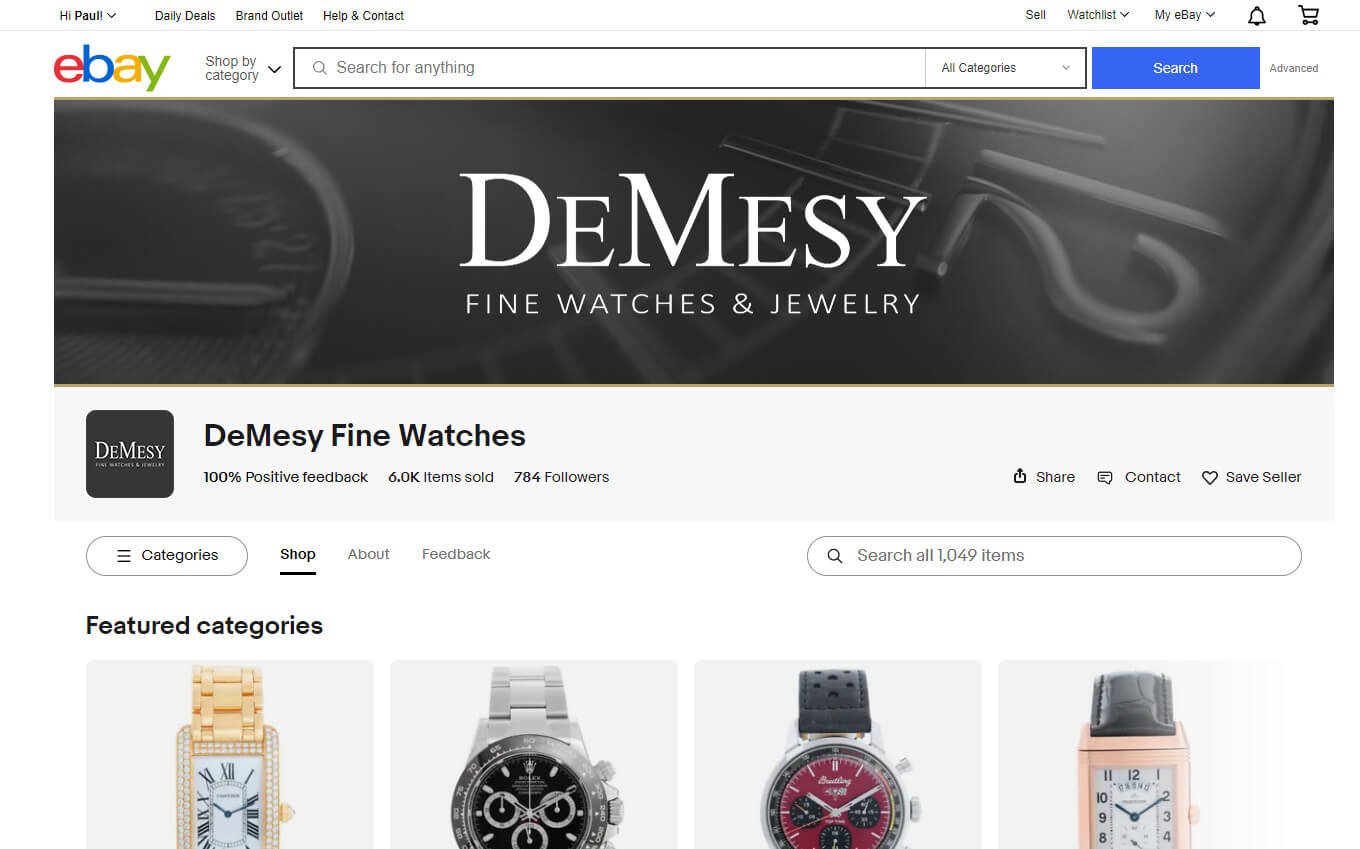The height and width of the screenshot is (849, 1360).
Task: Switch to the Feedback tab
Action: pyautogui.click(x=456, y=554)
